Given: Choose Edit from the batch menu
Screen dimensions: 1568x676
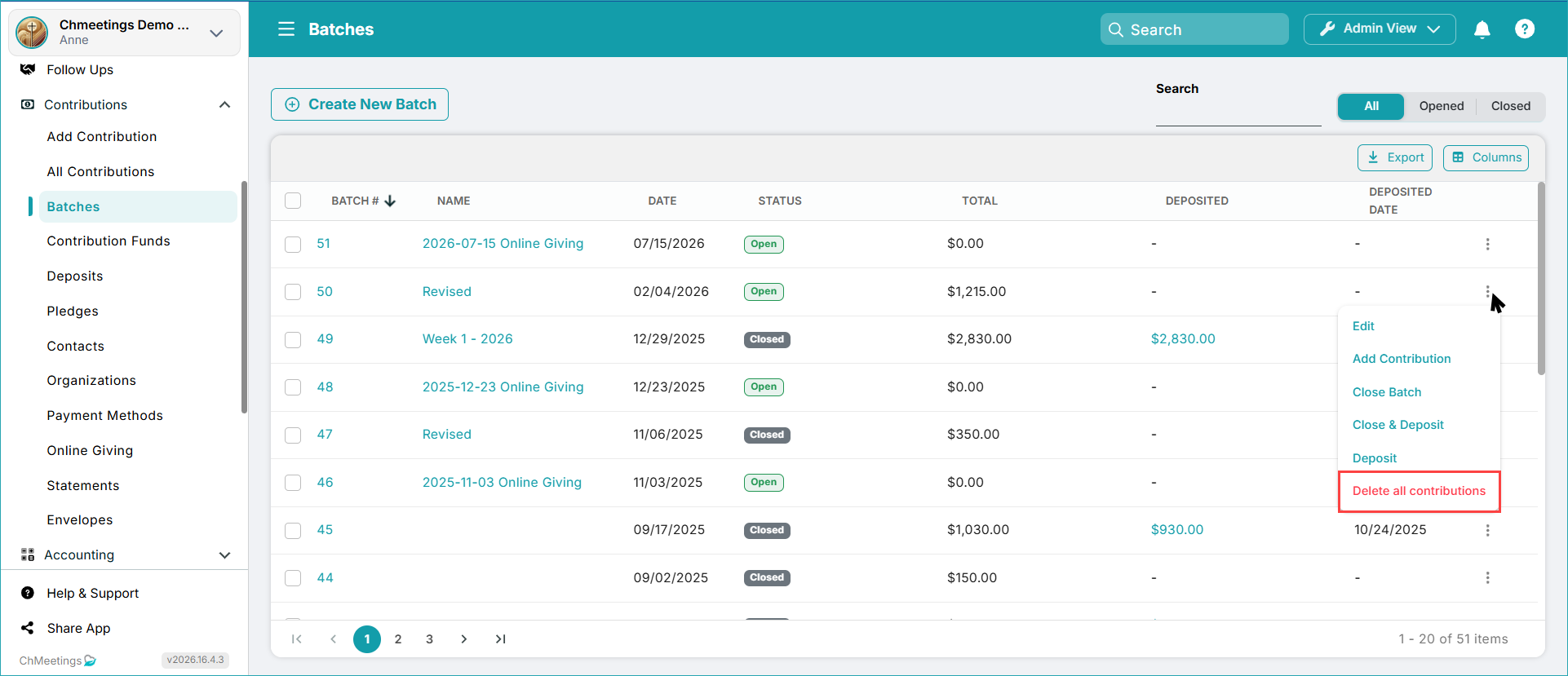Looking at the screenshot, I should [x=1363, y=325].
